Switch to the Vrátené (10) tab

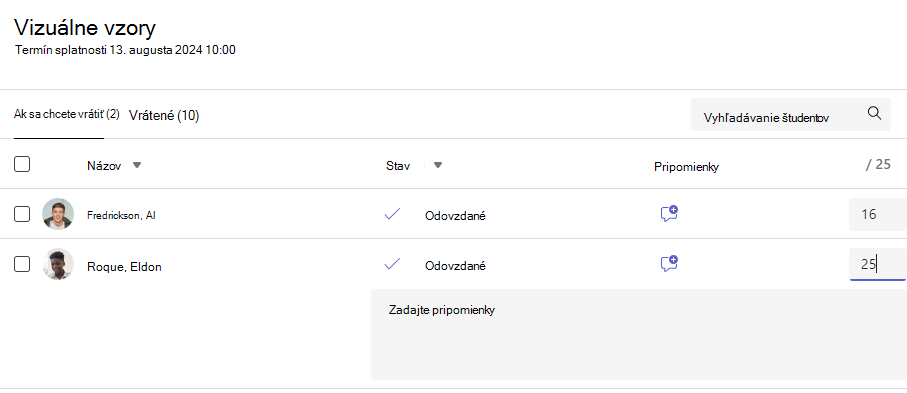click(x=164, y=116)
